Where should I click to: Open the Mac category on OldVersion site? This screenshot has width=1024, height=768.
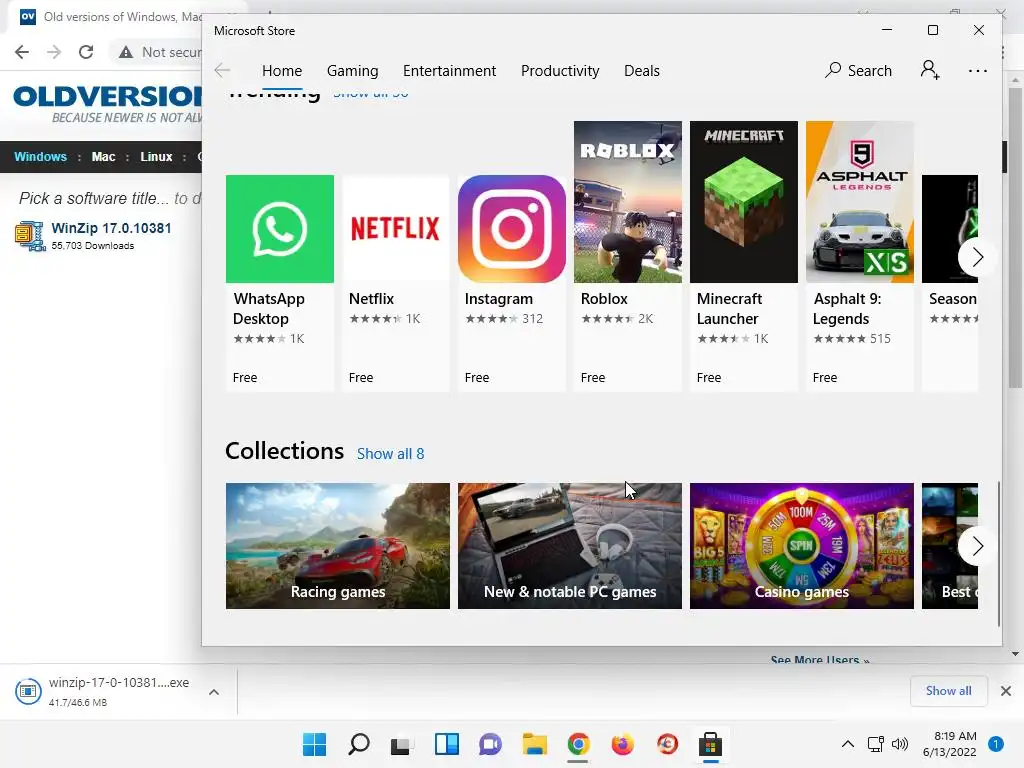click(103, 157)
